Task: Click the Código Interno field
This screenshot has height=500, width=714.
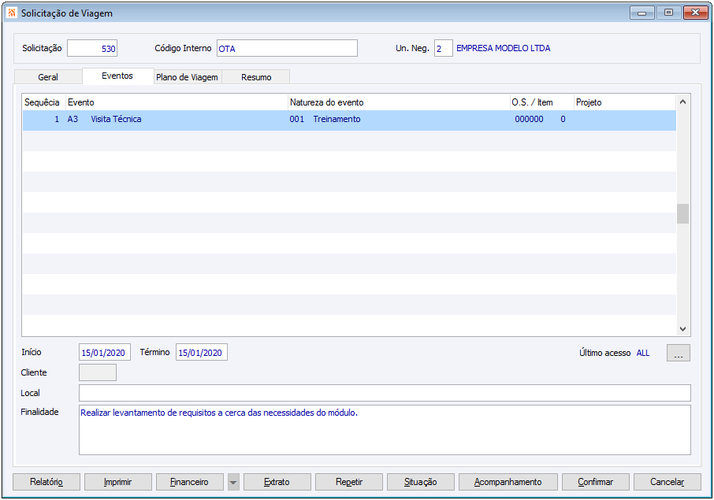Action: click(x=287, y=48)
